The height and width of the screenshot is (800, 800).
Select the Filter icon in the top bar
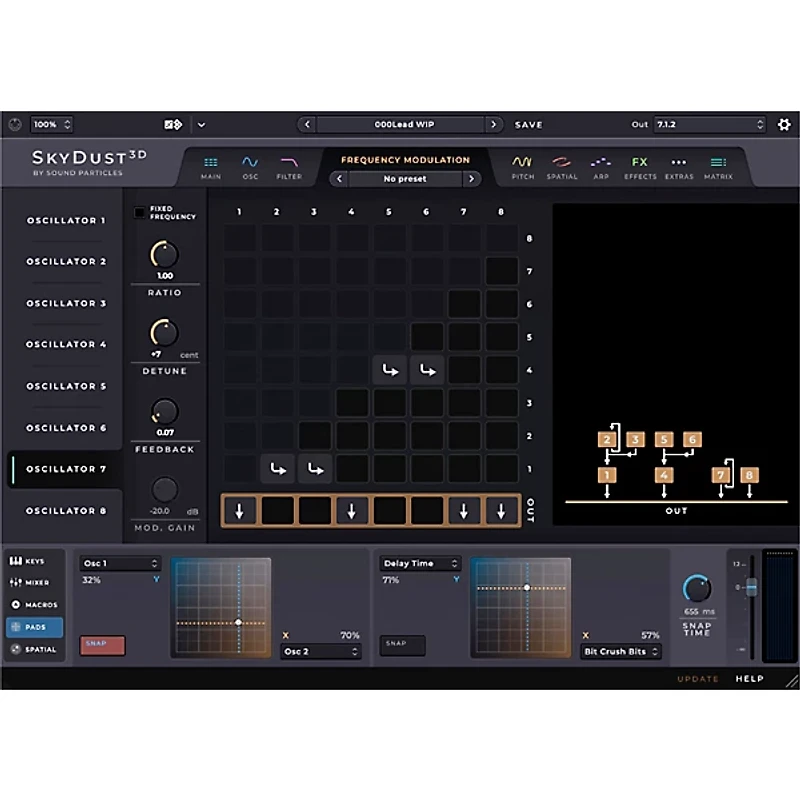pyautogui.click(x=289, y=166)
